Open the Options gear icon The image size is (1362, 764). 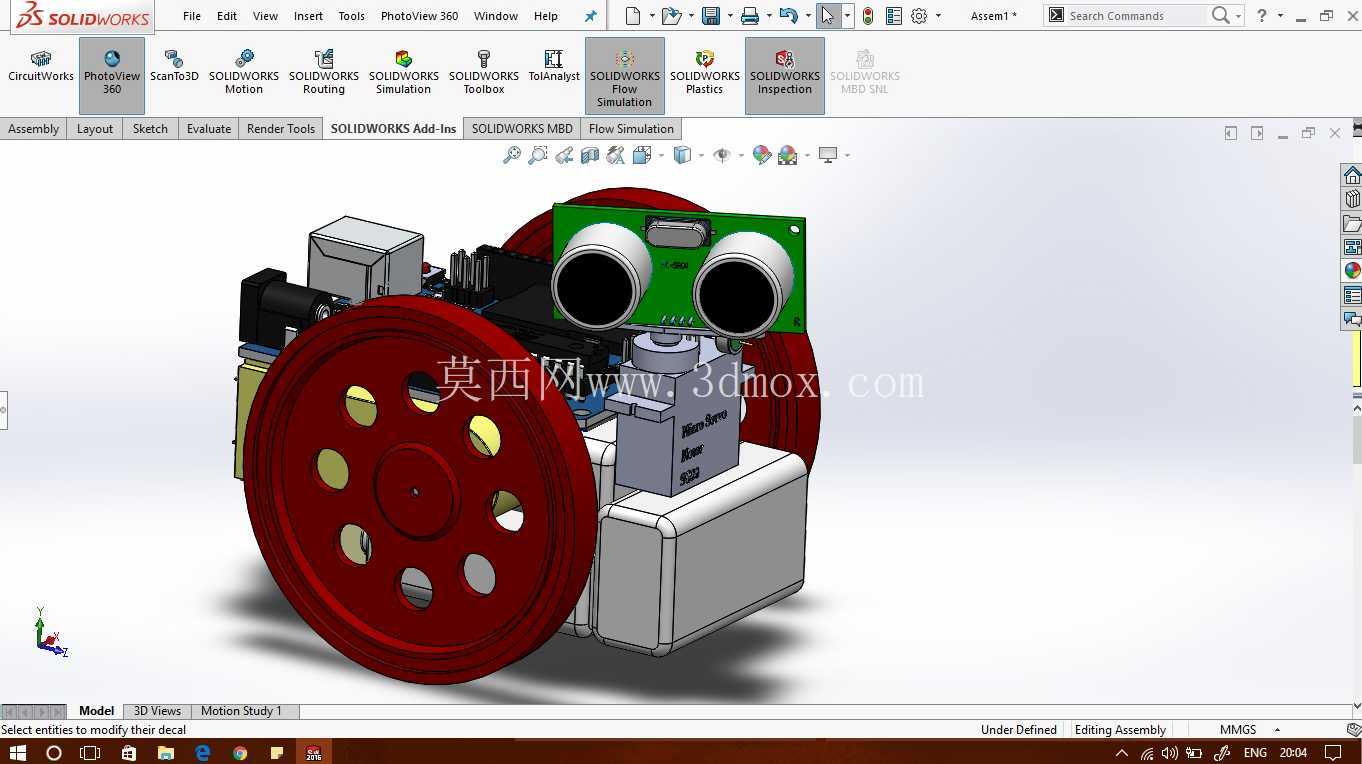pos(919,15)
